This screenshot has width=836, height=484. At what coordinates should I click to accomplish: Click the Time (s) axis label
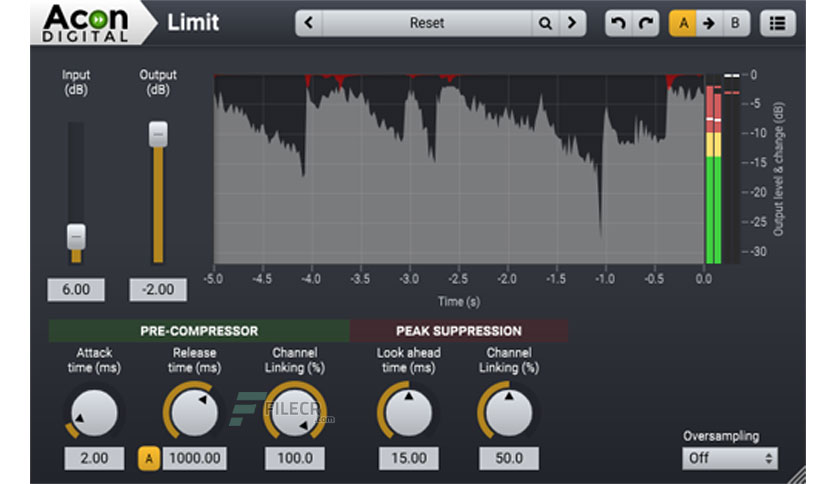click(x=459, y=302)
